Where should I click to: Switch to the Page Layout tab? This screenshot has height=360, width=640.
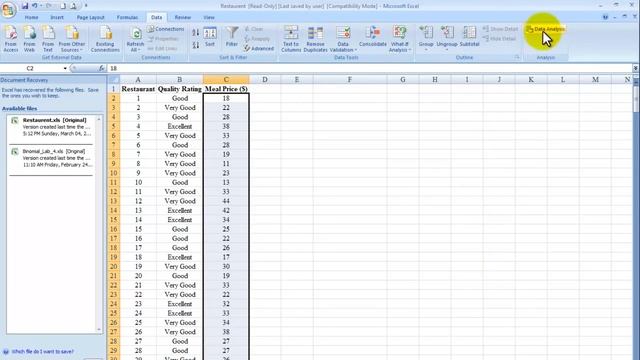click(x=91, y=18)
